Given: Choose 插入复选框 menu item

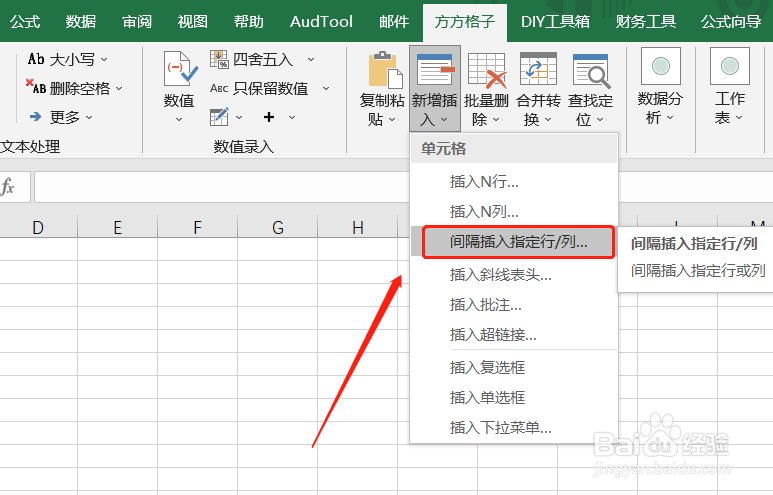Looking at the screenshot, I should [514, 367].
